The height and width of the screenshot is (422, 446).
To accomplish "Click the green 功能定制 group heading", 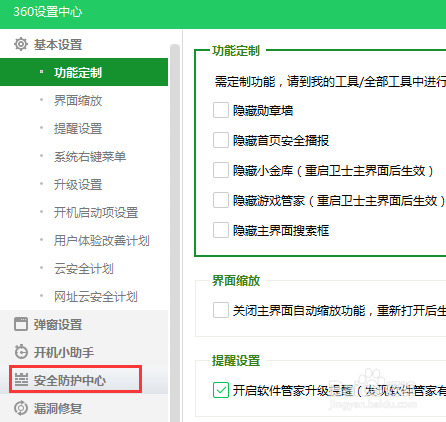I will pos(236,51).
